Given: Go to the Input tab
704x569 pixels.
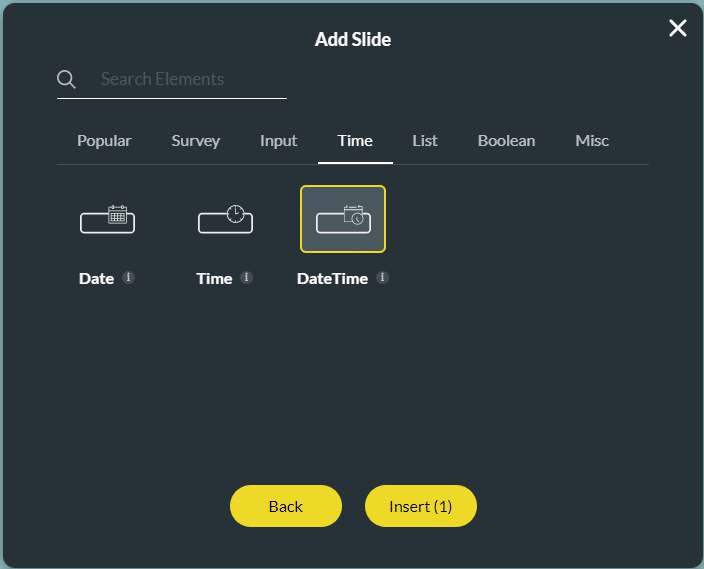Looking at the screenshot, I should click(x=278, y=141).
